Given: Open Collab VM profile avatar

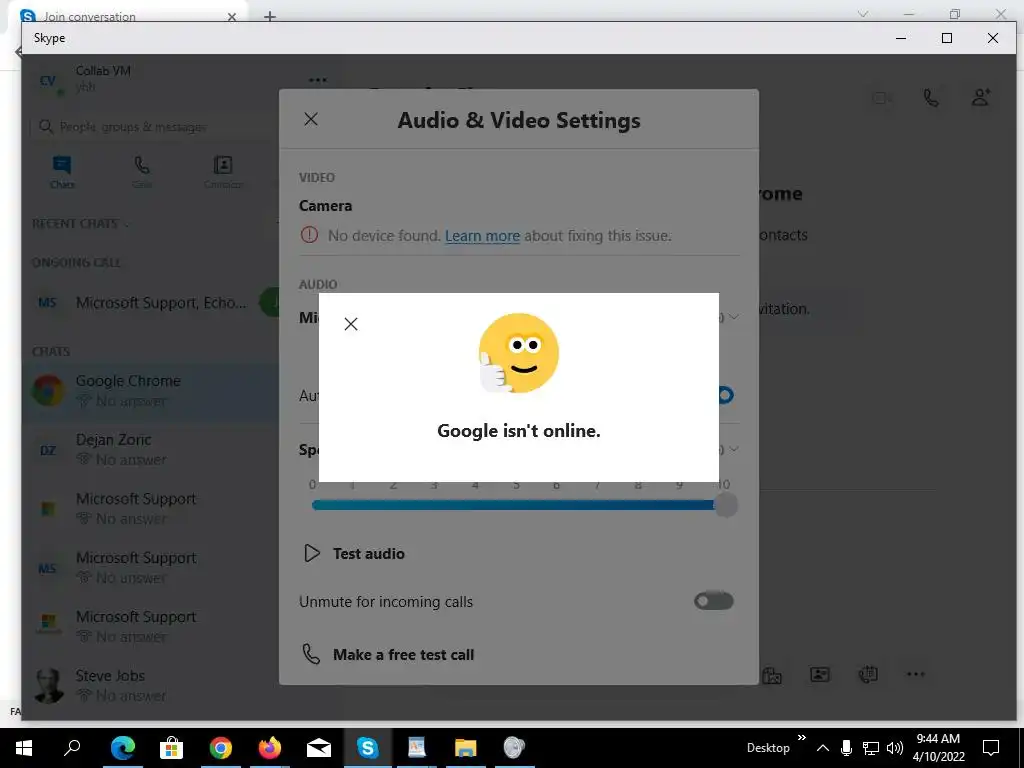Looking at the screenshot, I should (x=48, y=81).
